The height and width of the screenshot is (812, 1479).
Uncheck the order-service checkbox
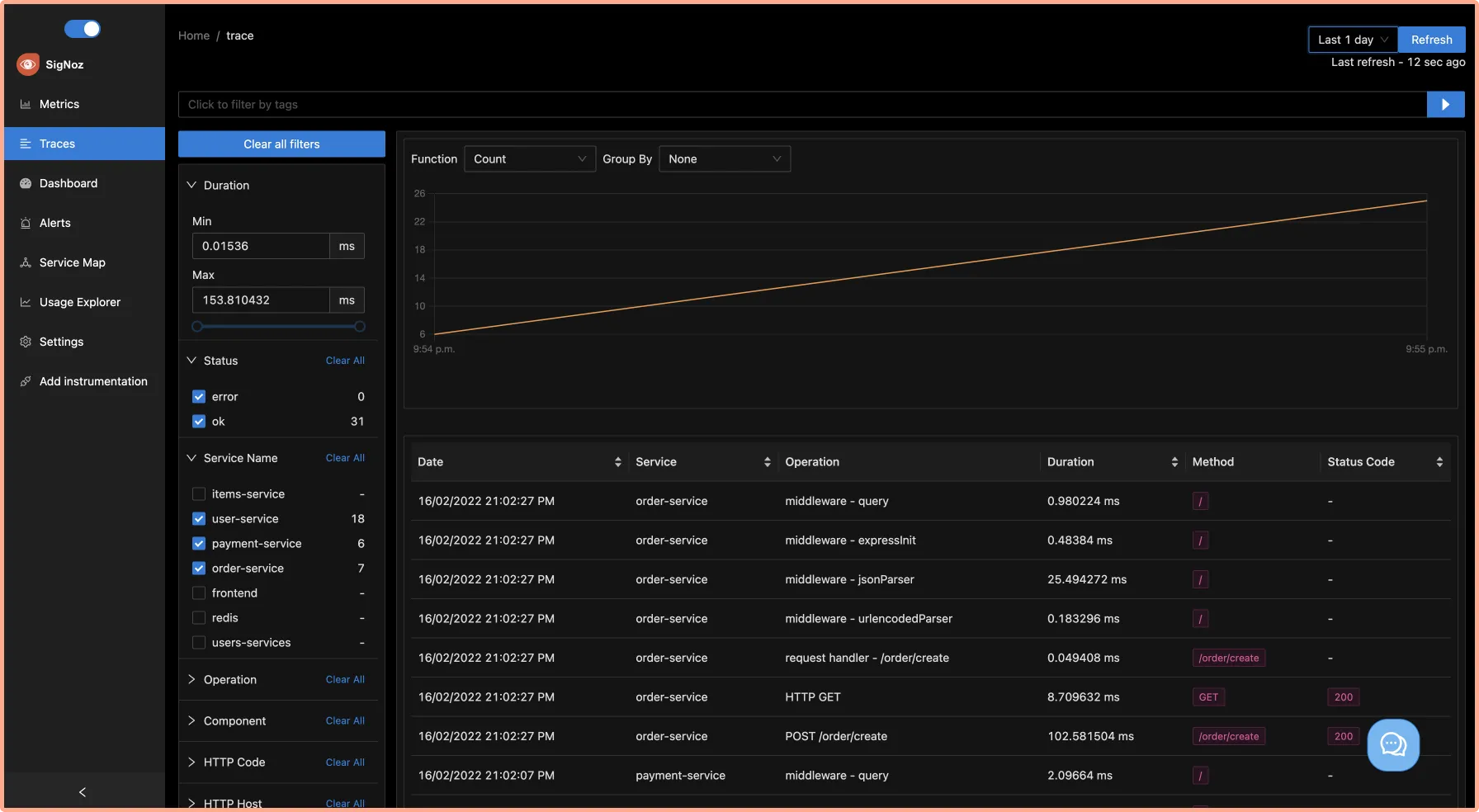click(199, 569)
